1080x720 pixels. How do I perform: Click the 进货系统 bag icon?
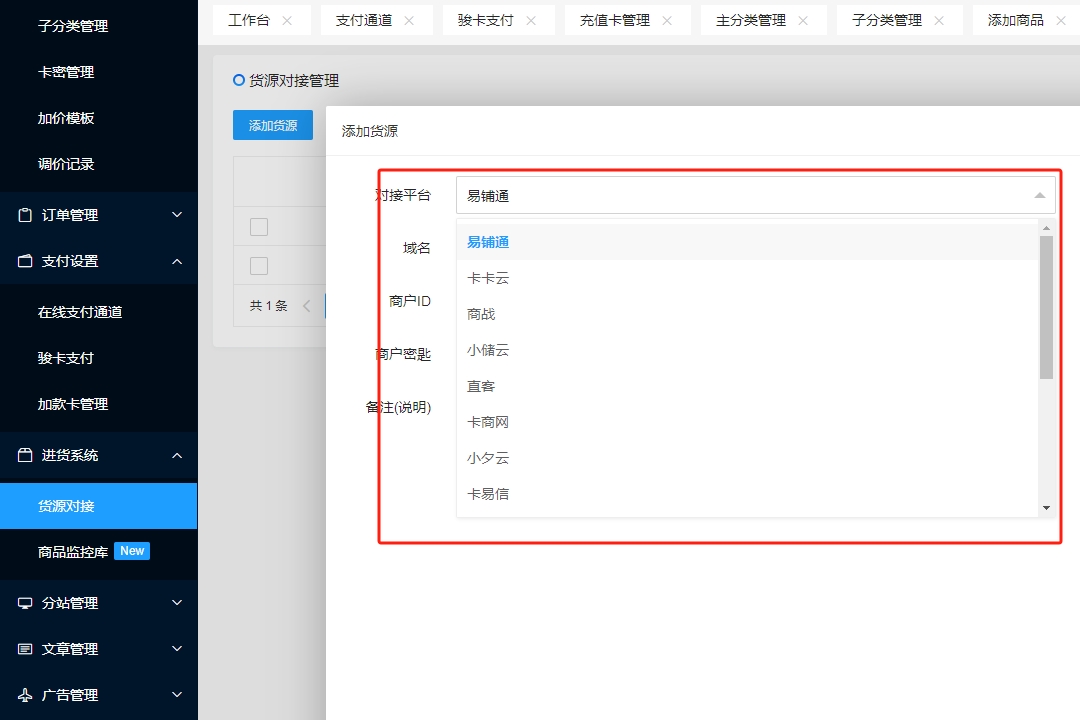click(x=25, y=455)
